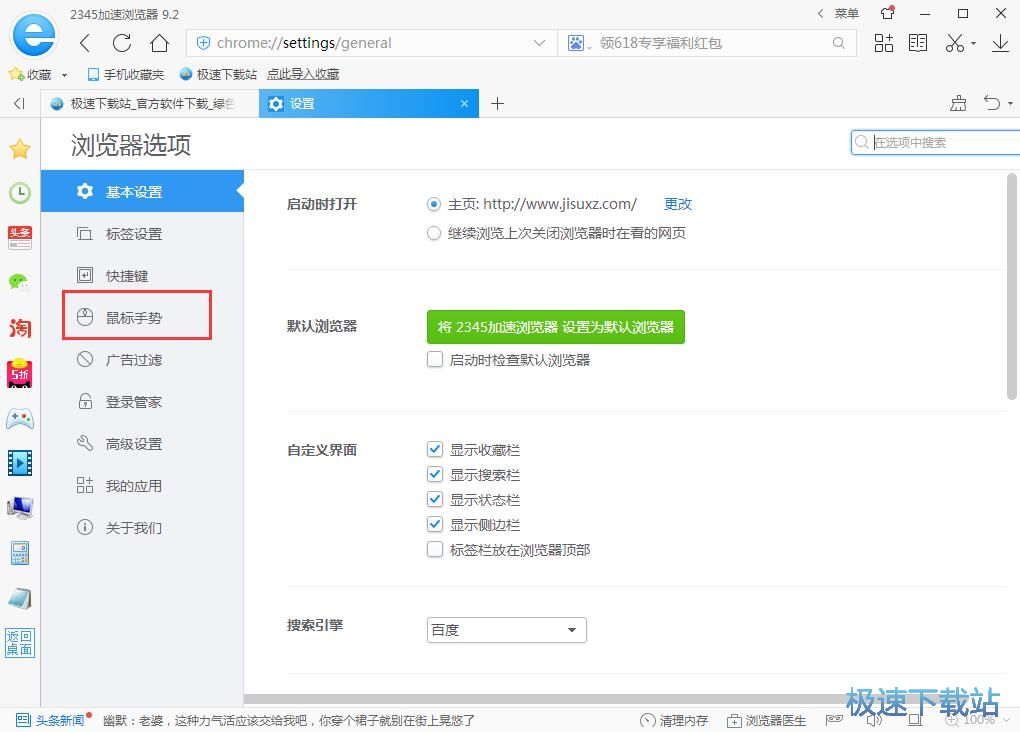Open the game controller icon in sidebar
Screen dimensions: 1020x732
click(20, 418)
